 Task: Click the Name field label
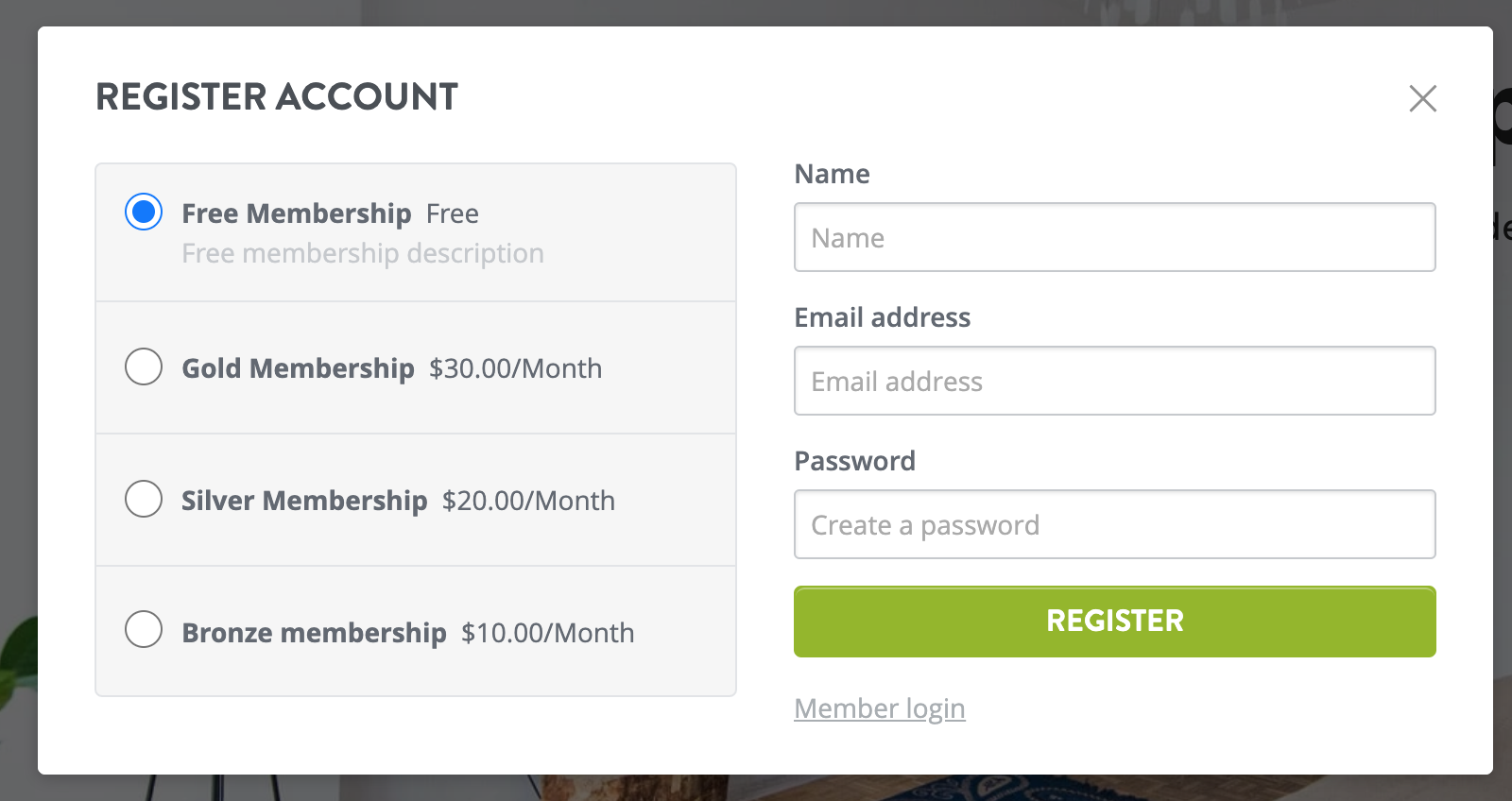pyautogui.click(x=832, y=174)
